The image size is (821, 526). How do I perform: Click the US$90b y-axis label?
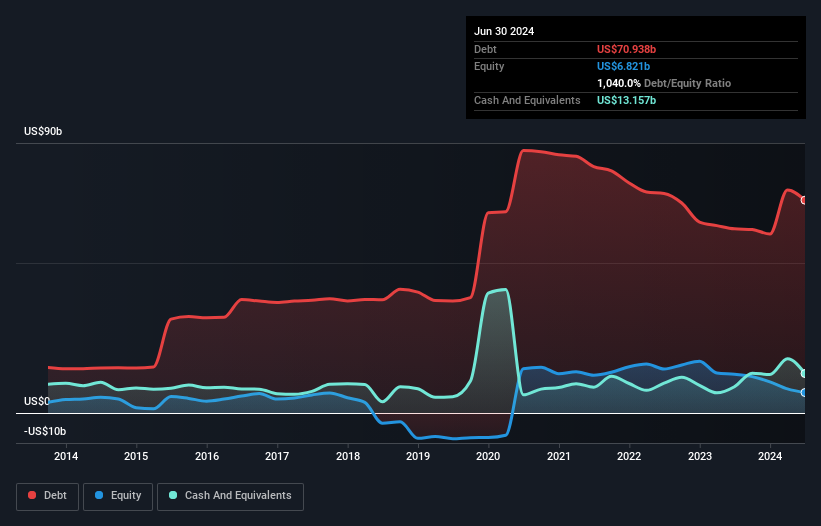click(x=43, y=131)
